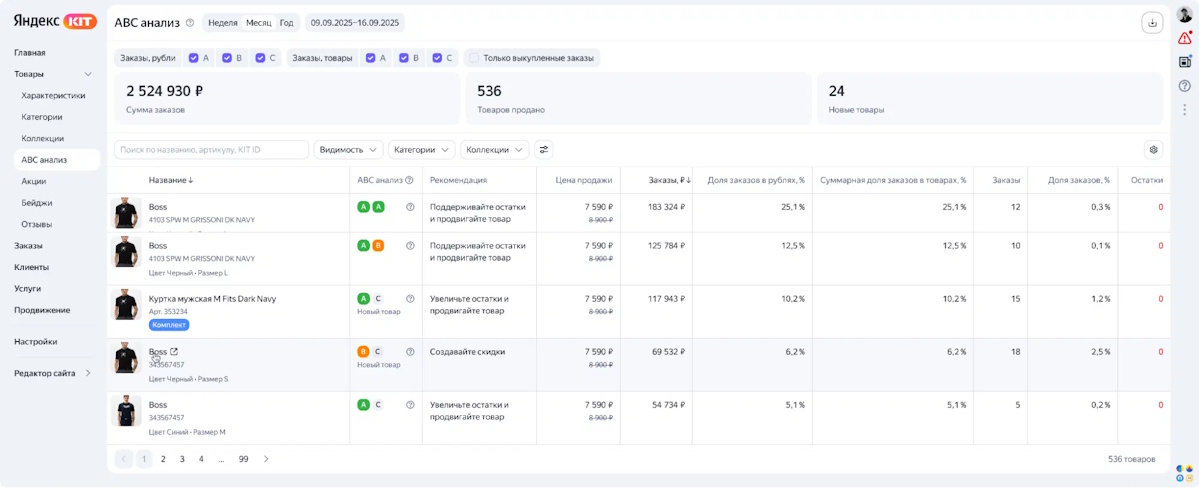Switch period to Месяц

[x=258, y=23]
